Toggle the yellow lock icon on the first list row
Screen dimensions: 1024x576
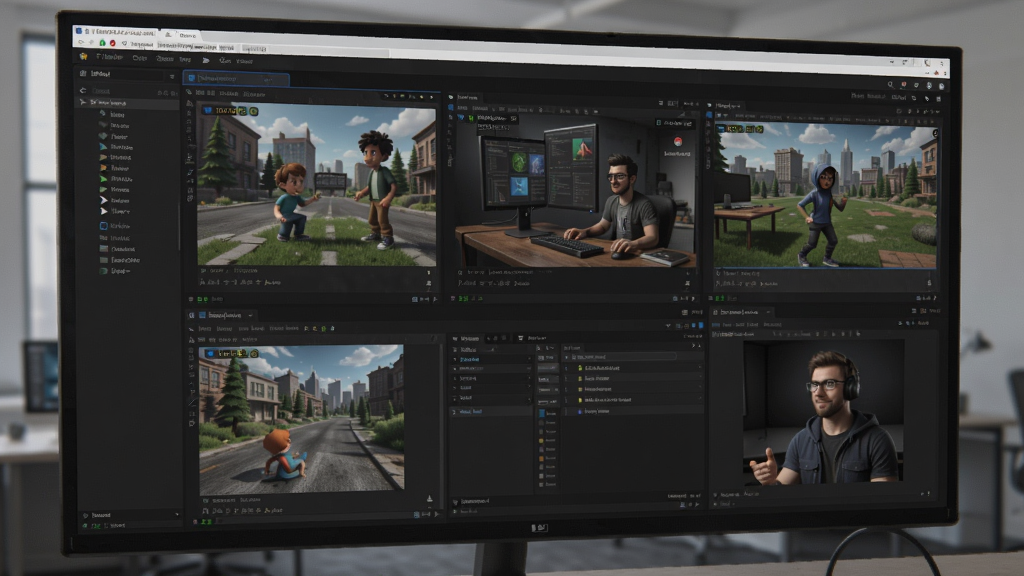coord(580,368)
